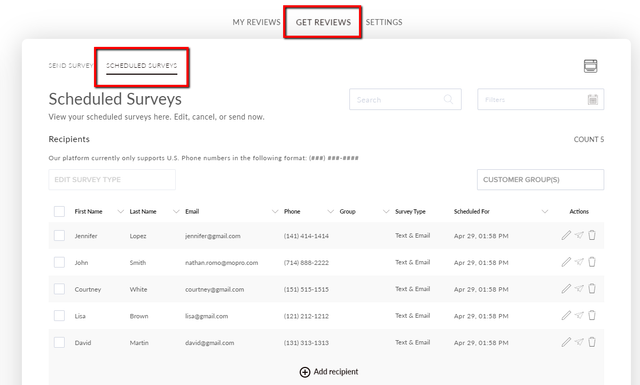Viewport: 640px width, 385px height.
Task: Click phone number (714) 888-2222
Action: click(x=306, y=263)
